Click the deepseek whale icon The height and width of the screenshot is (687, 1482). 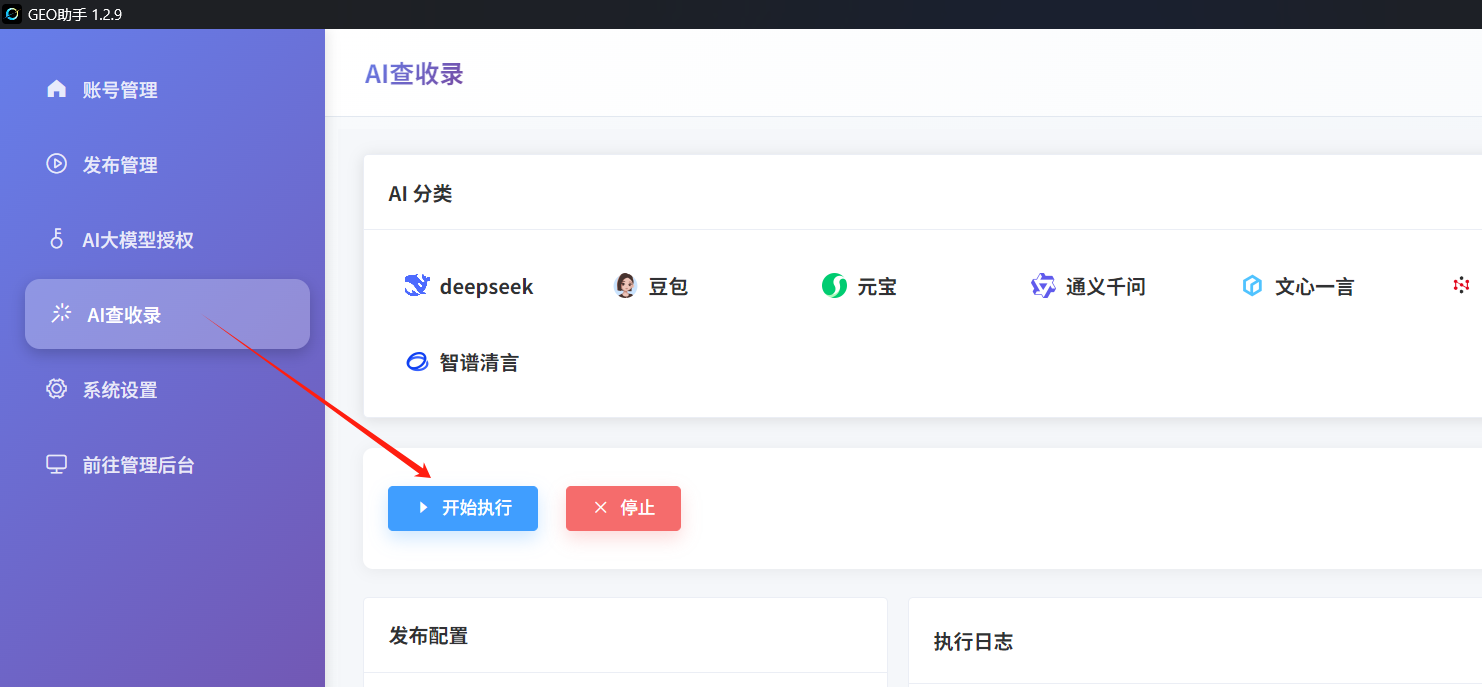[416, 286]
